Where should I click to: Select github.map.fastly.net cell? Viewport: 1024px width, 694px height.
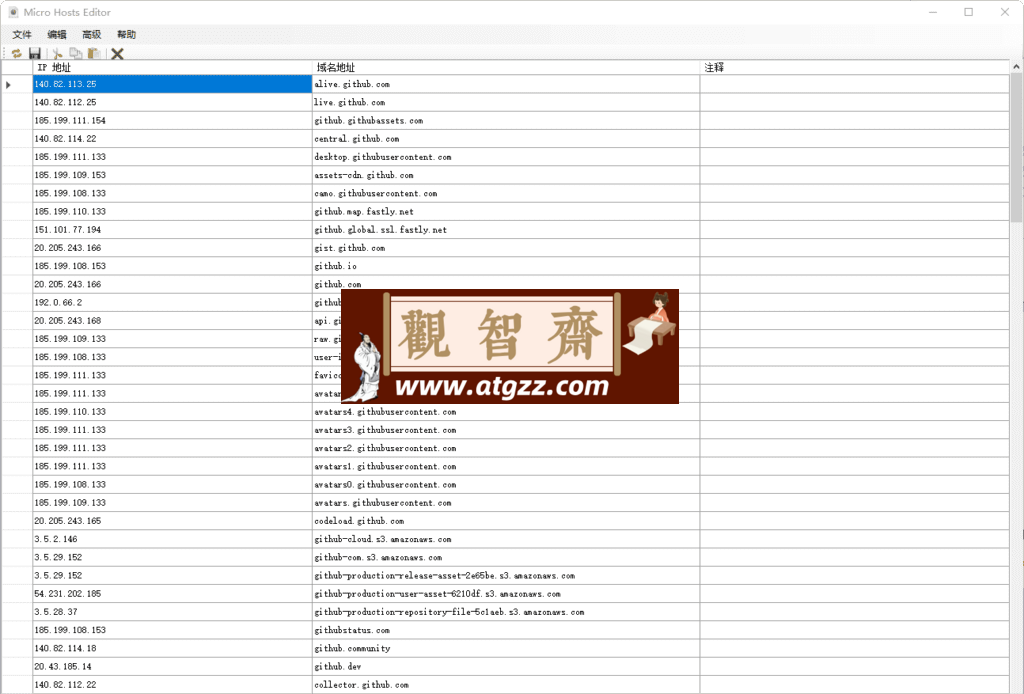click(x=506, y=212)
